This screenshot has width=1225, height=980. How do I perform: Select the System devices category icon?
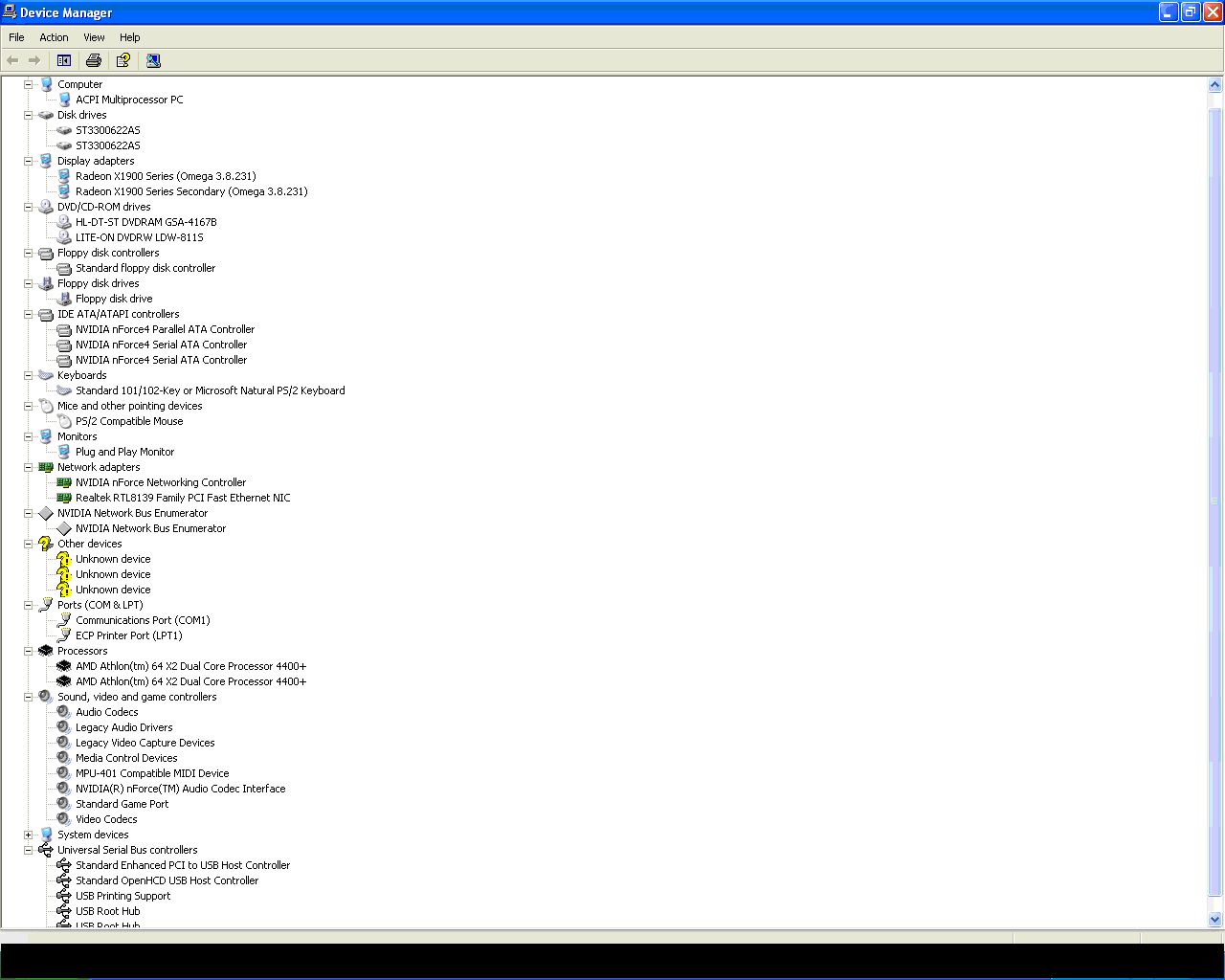46,835
